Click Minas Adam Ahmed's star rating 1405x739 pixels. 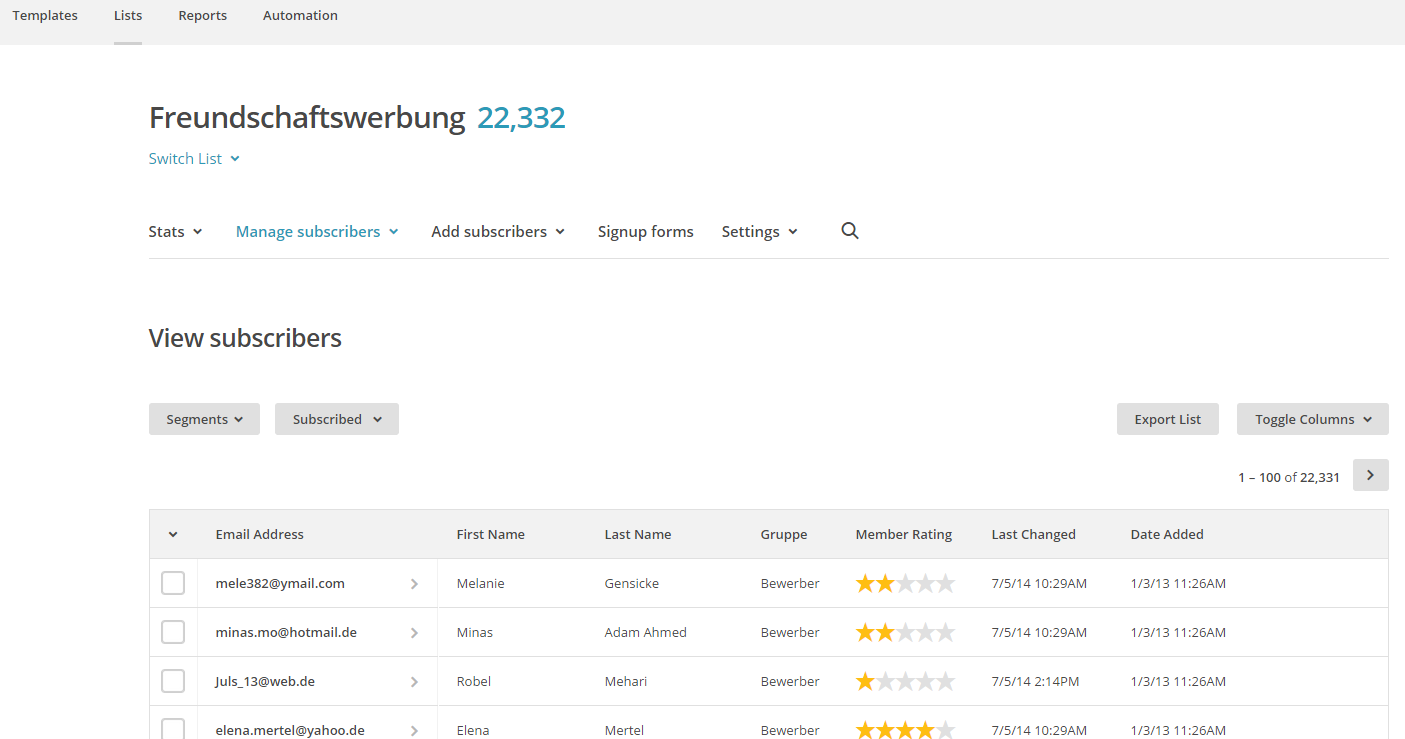[904, 633]
